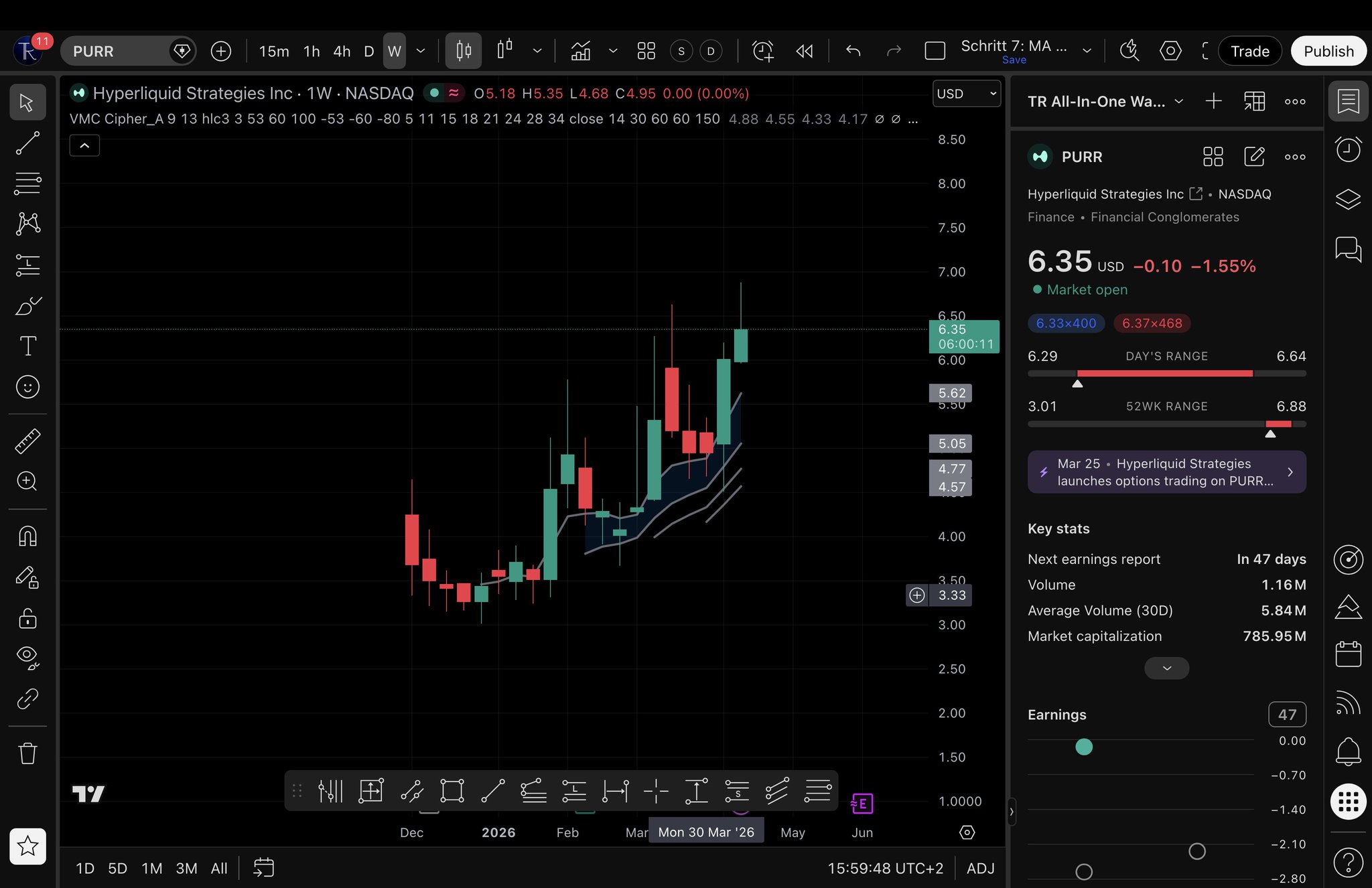Open the Indicators chart icon
Screen dimensions: 1372x888
coord(580,51)
